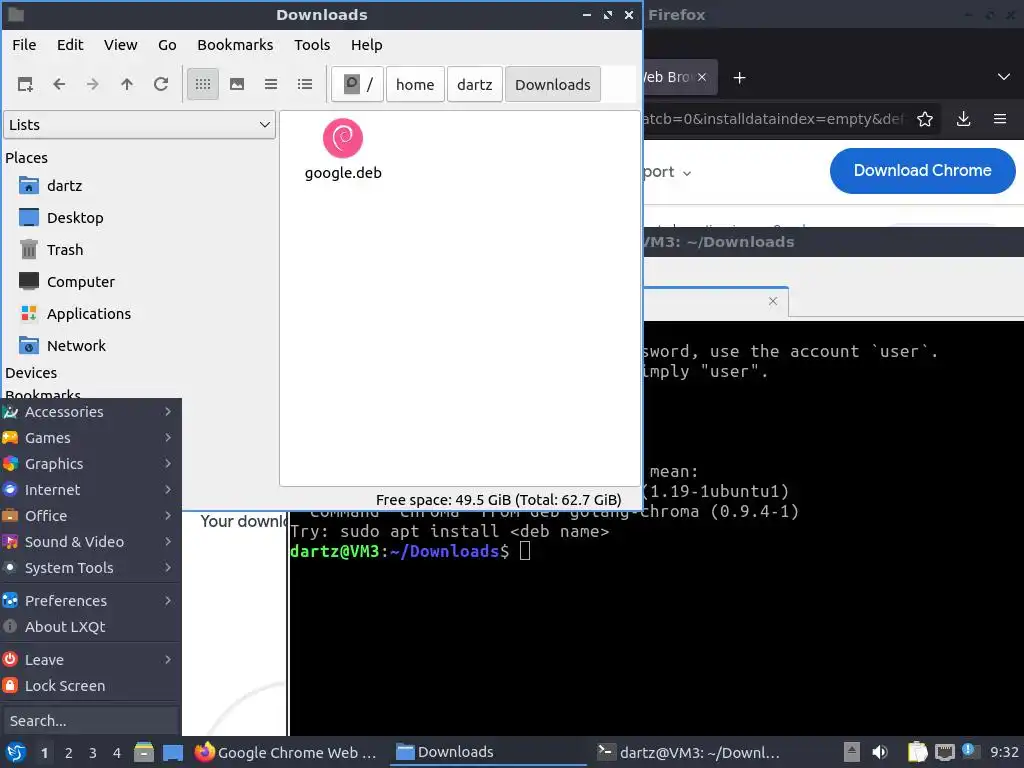This screenshot has height=768, width=1024.
Task: Open a new Firefox tab
Action: point(739,78)
